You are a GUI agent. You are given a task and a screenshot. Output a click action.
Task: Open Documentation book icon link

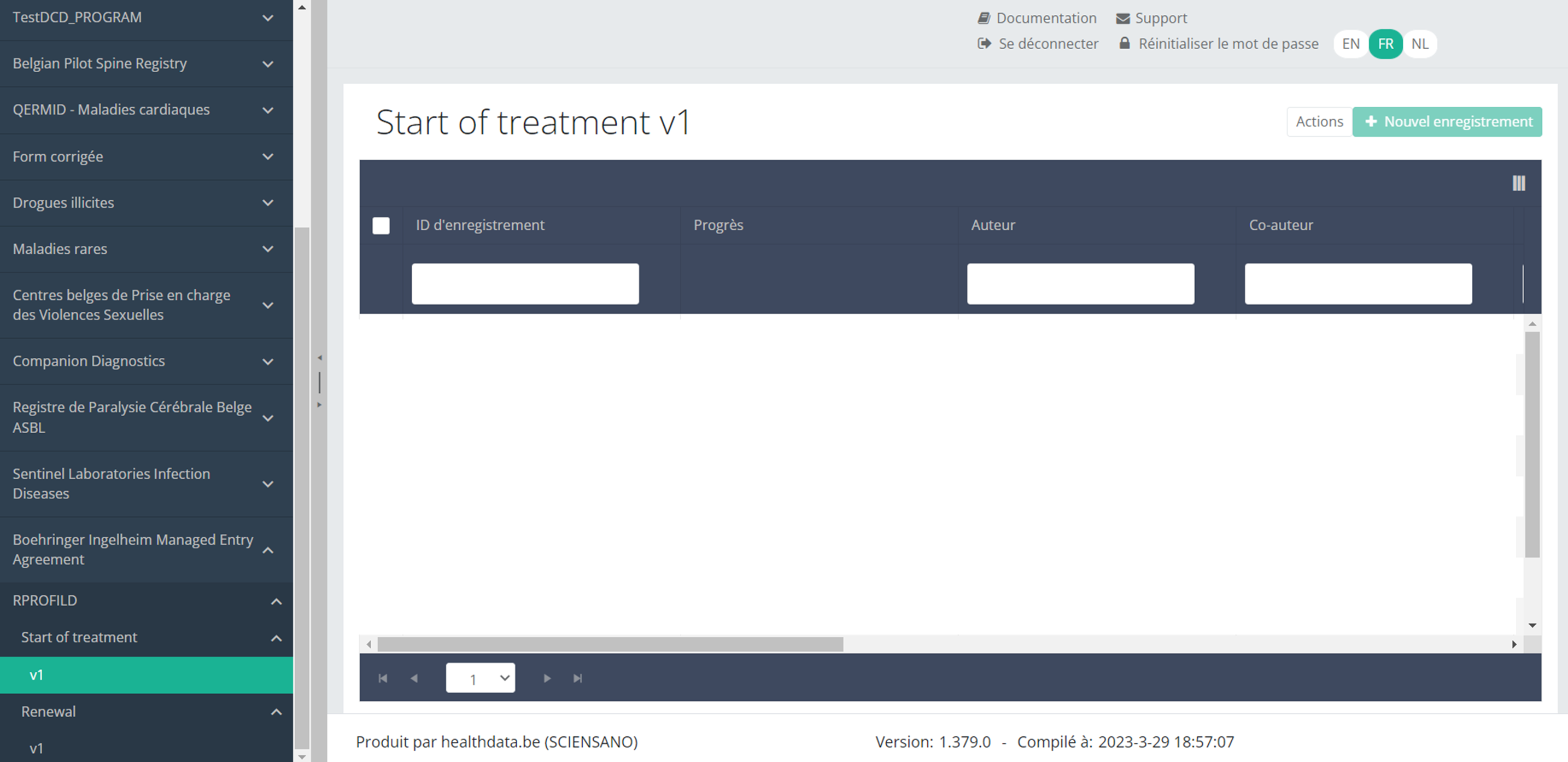984,18
